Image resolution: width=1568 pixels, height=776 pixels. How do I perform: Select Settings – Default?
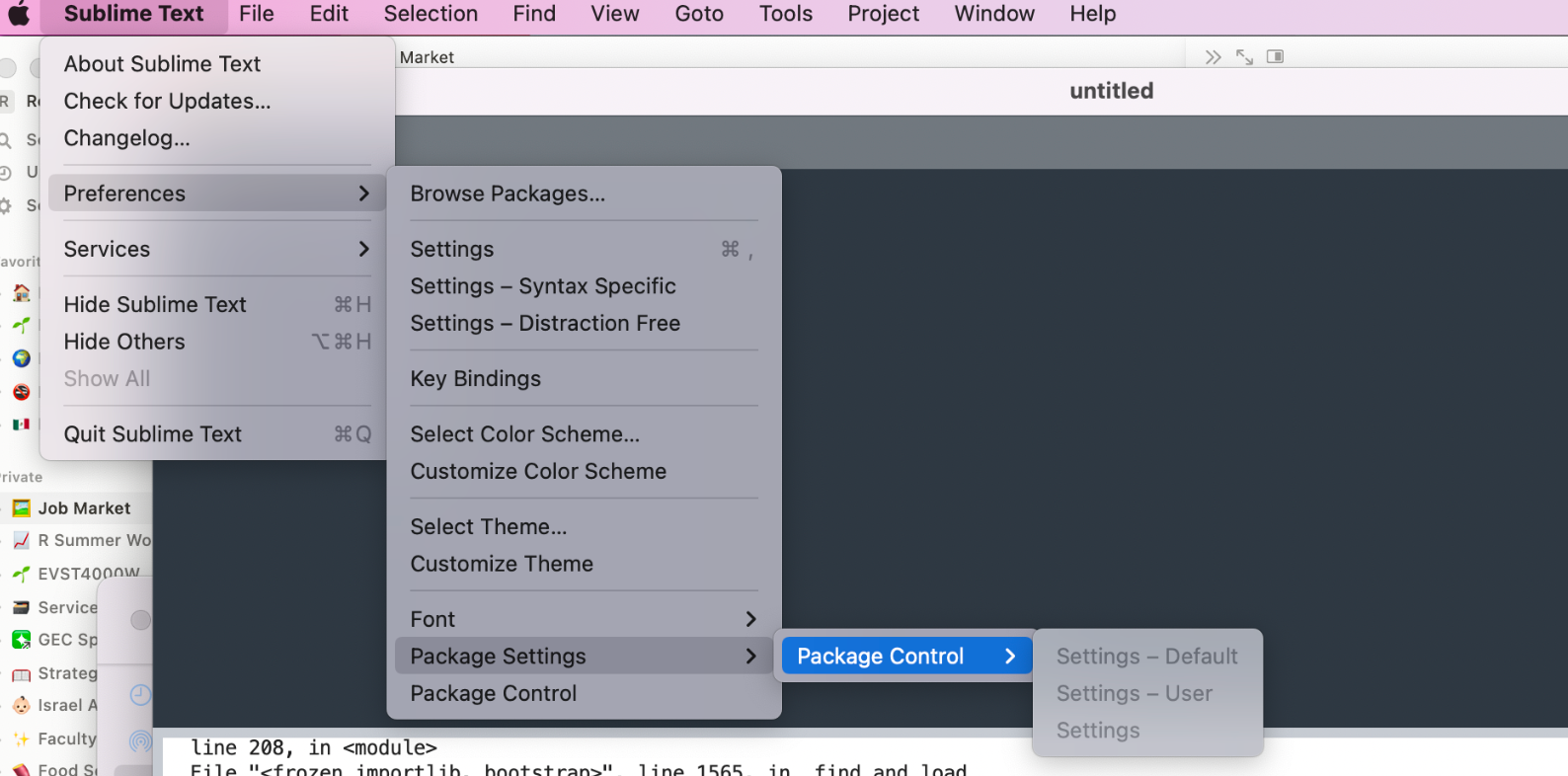coord(1147,657)
